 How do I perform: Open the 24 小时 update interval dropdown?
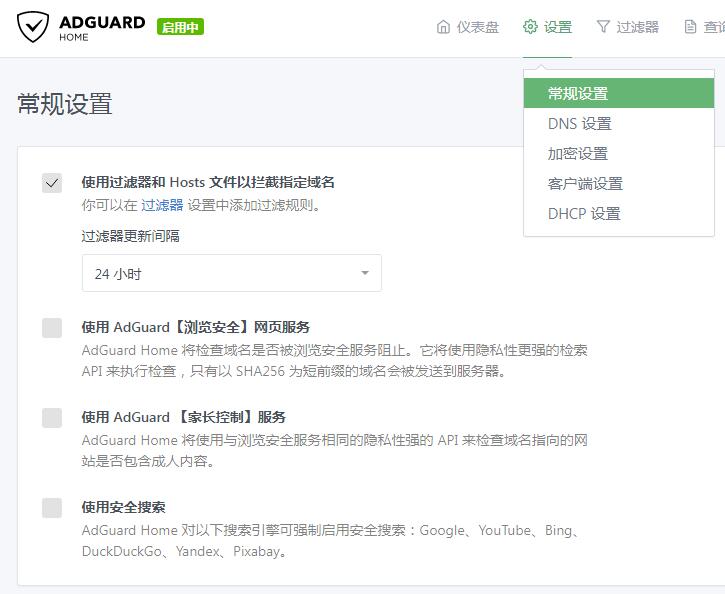[232, 273]
